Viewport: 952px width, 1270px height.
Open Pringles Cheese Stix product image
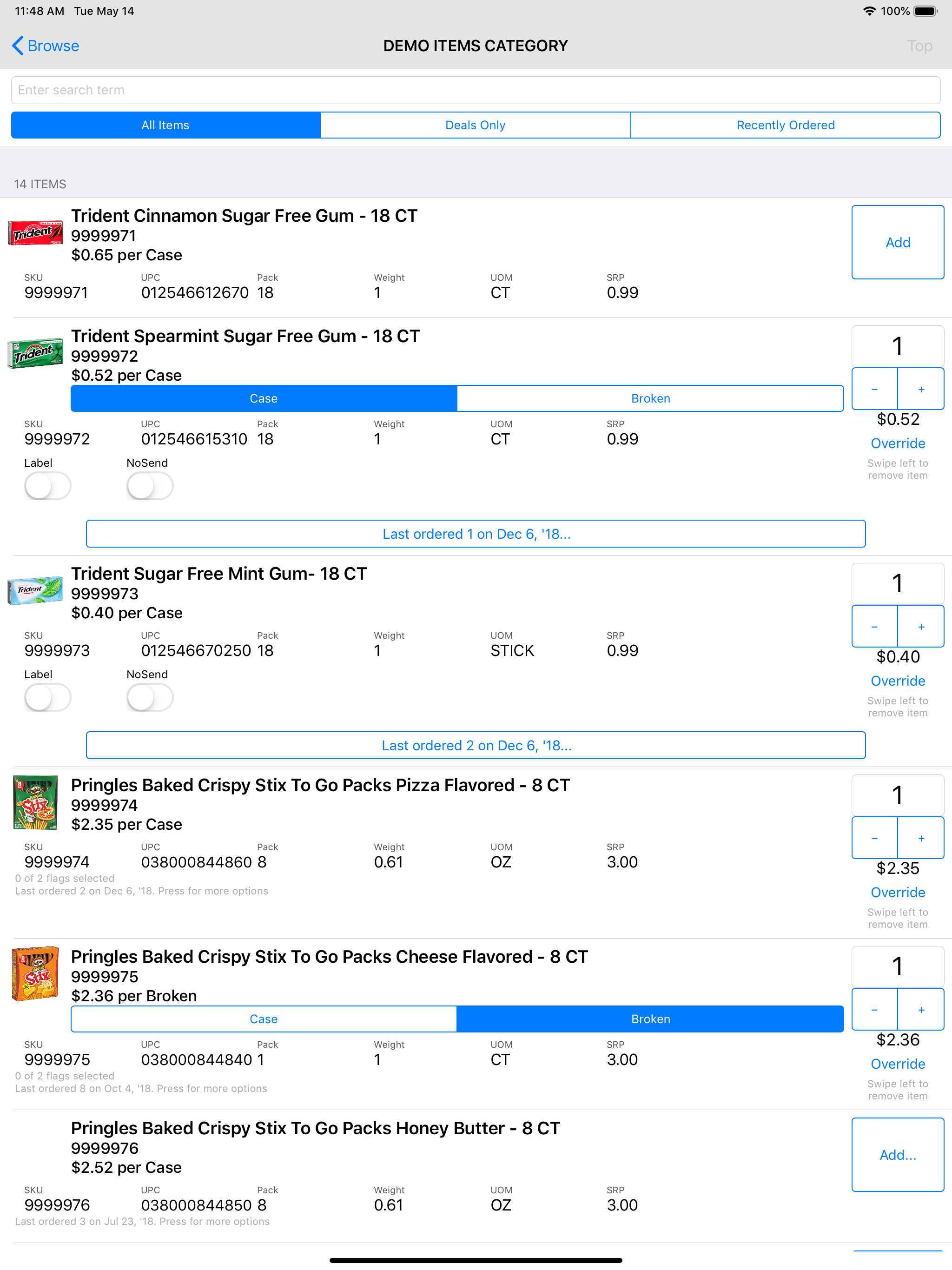[x=36, y=974]
